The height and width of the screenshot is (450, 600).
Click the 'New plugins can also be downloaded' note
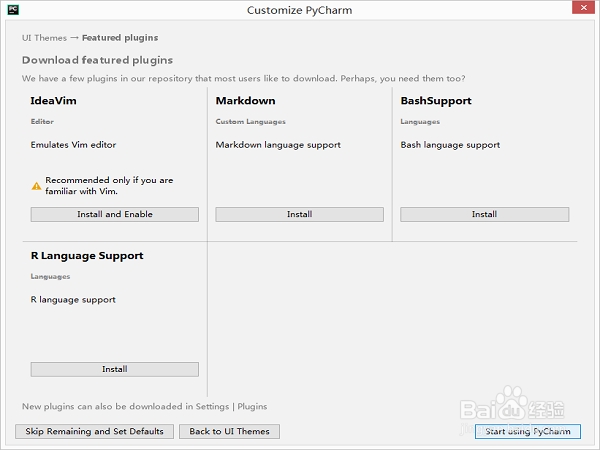point(145,406)
